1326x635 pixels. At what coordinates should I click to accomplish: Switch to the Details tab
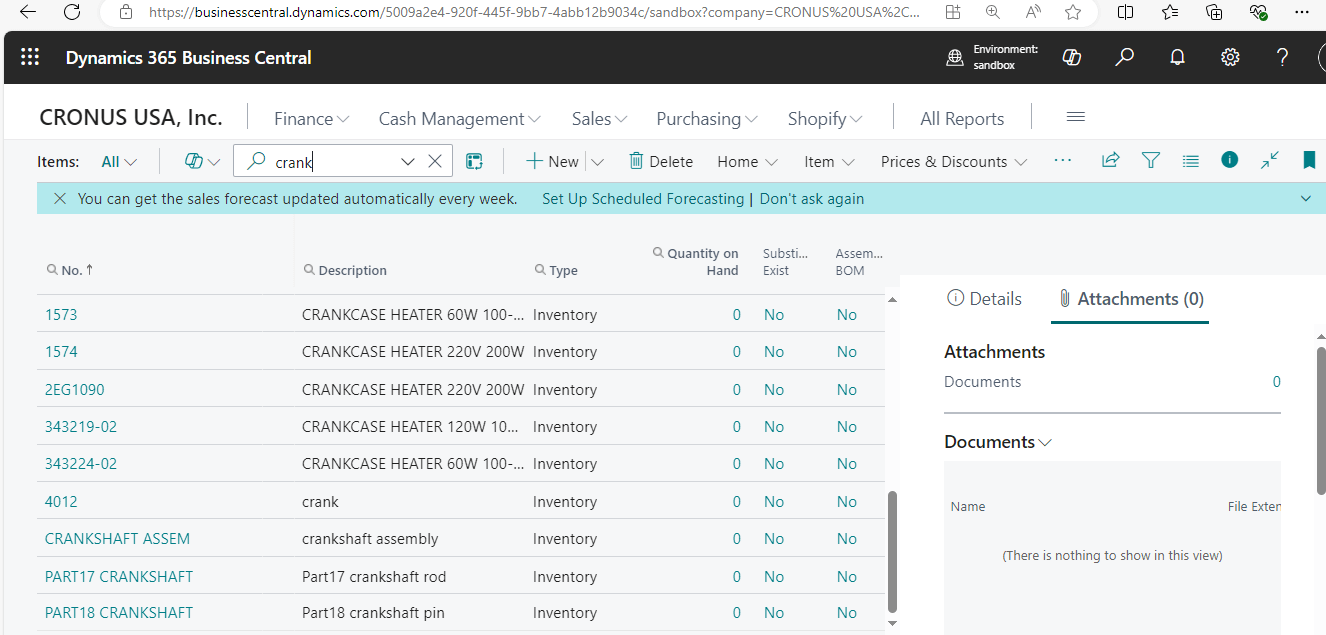coord(984,298)
